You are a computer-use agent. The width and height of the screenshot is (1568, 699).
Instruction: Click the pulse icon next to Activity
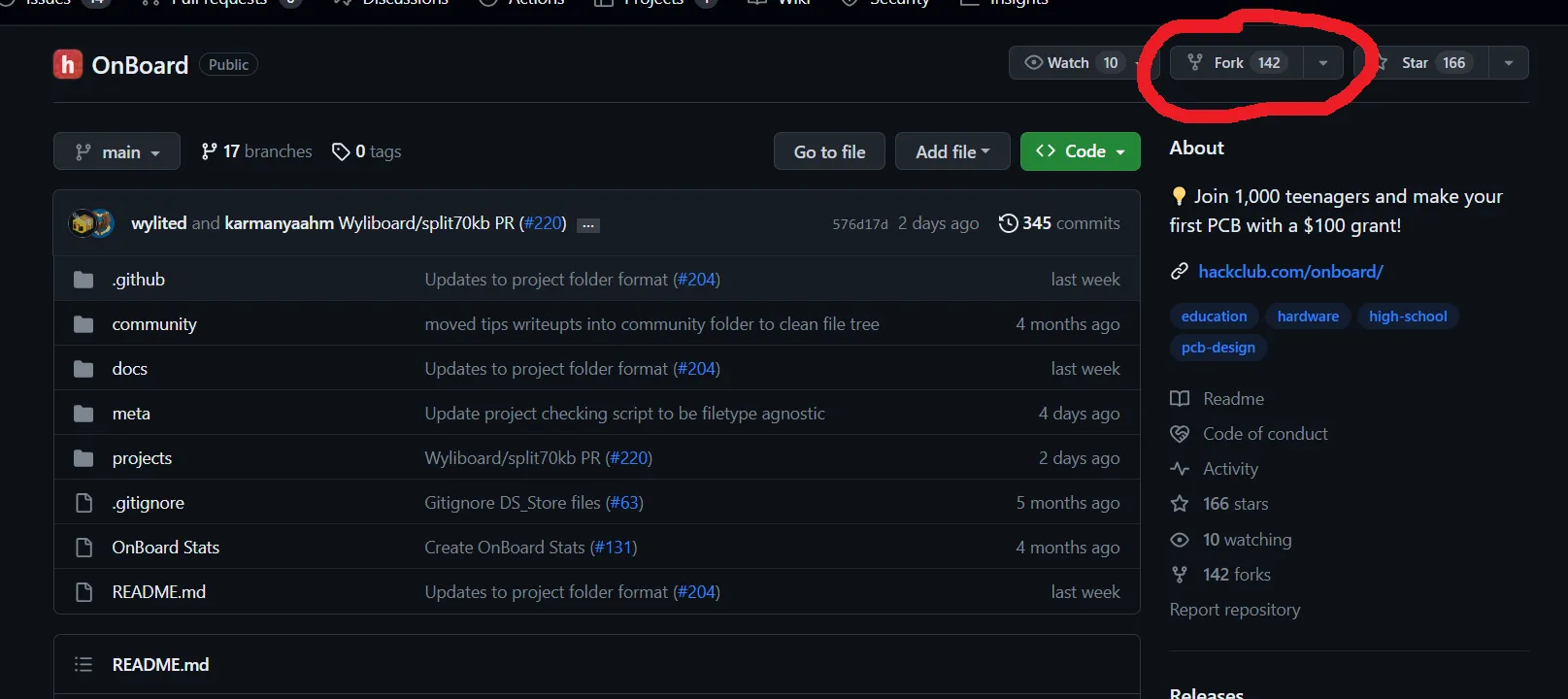1180,469
